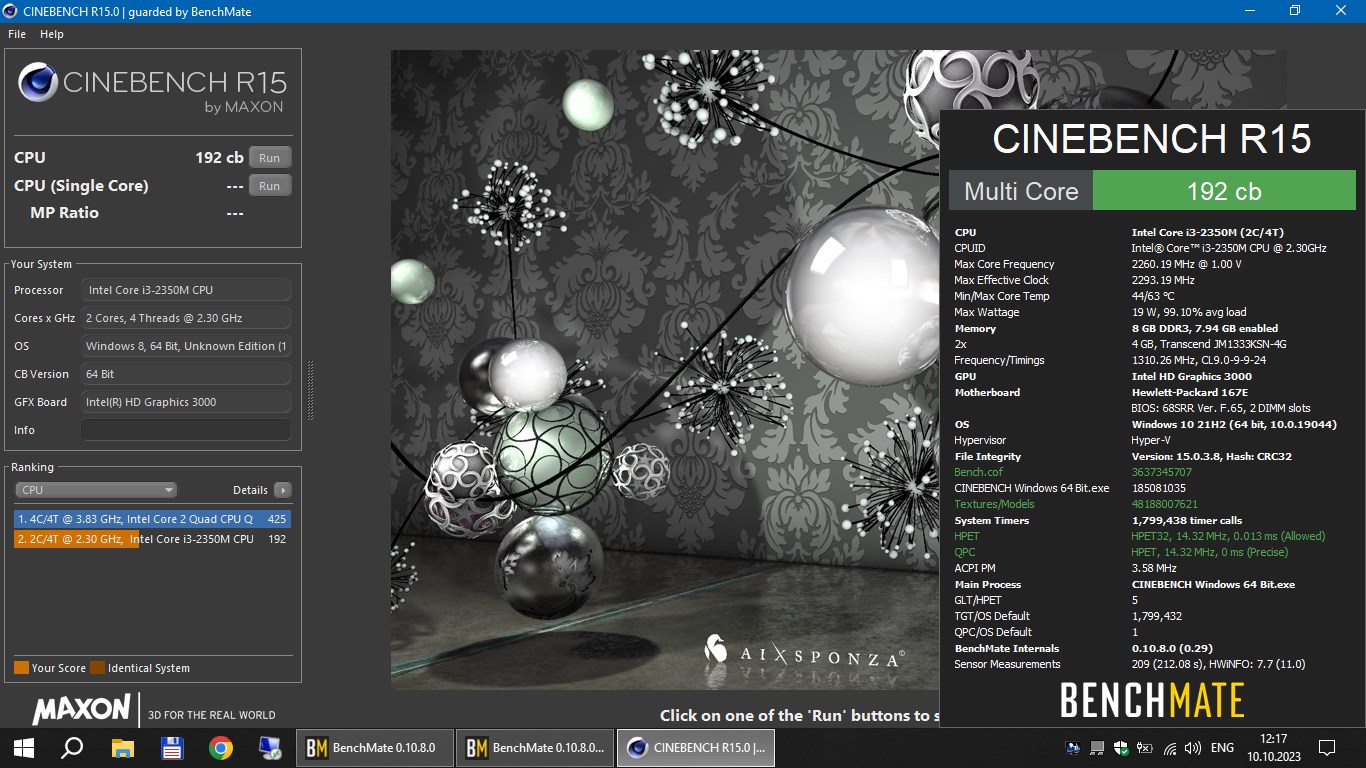Click the Hyper-V hypervisor value

click(1151, 440)
